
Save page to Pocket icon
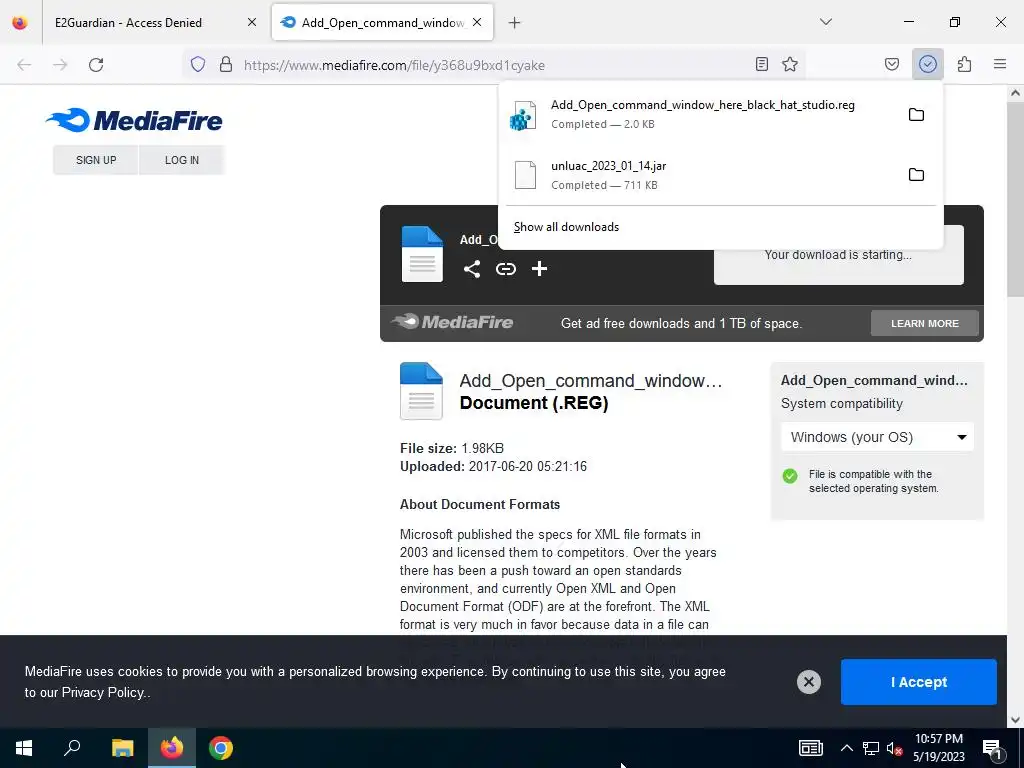click(892, 64)
